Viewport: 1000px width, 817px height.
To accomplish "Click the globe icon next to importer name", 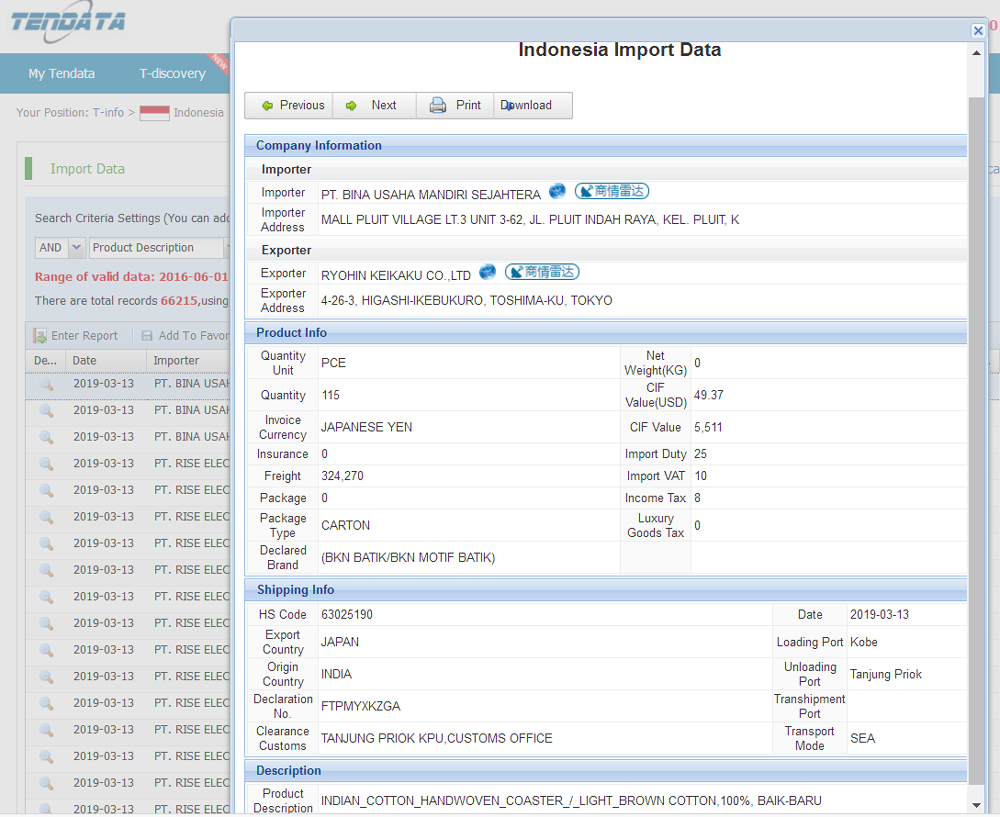I will click(x=557, y=192).
